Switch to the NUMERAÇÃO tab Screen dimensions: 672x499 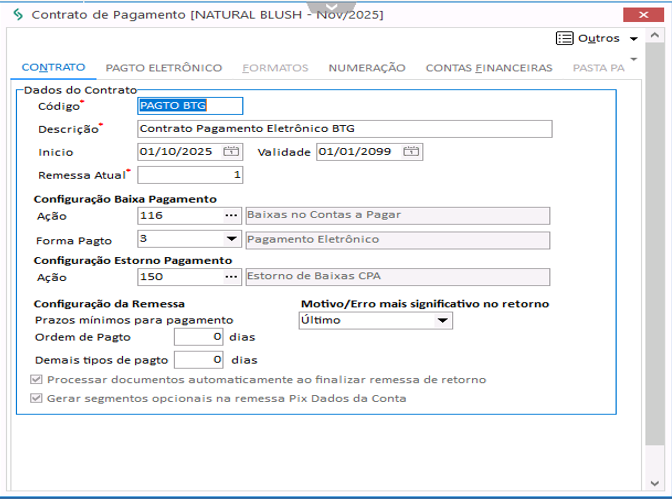tap(367, 68)
